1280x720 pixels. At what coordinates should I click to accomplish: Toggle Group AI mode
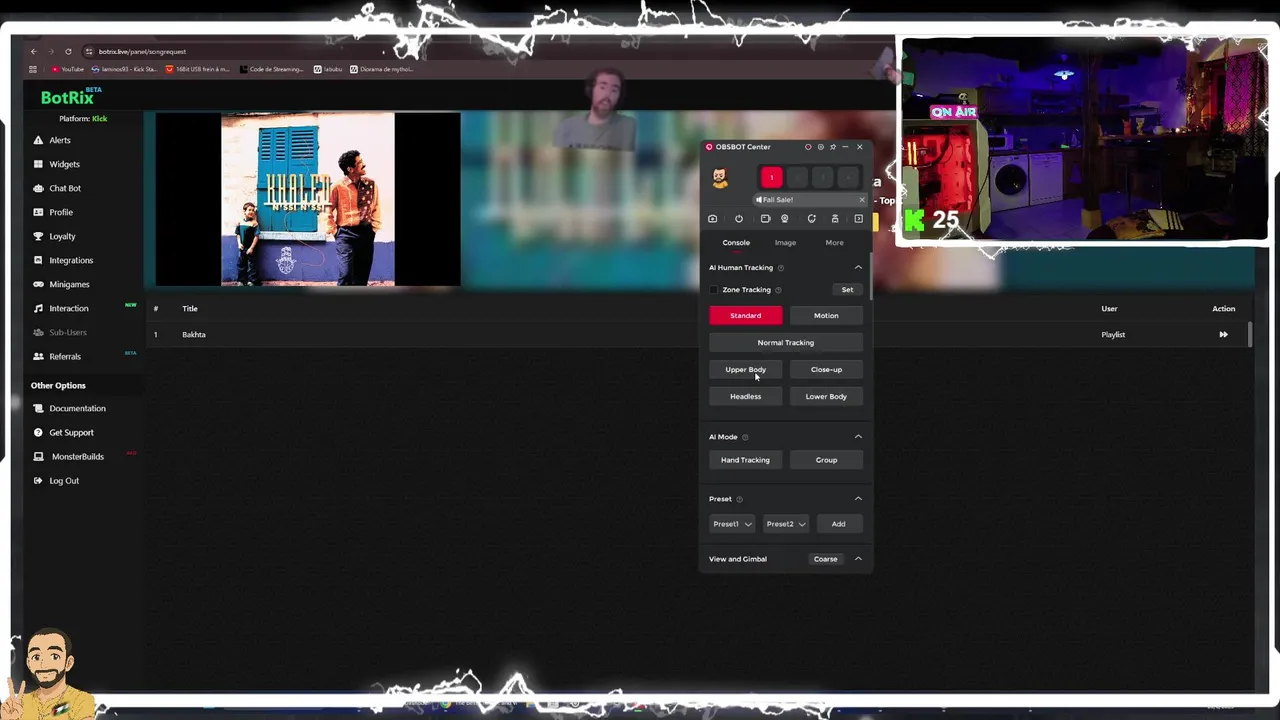(826, 460)
